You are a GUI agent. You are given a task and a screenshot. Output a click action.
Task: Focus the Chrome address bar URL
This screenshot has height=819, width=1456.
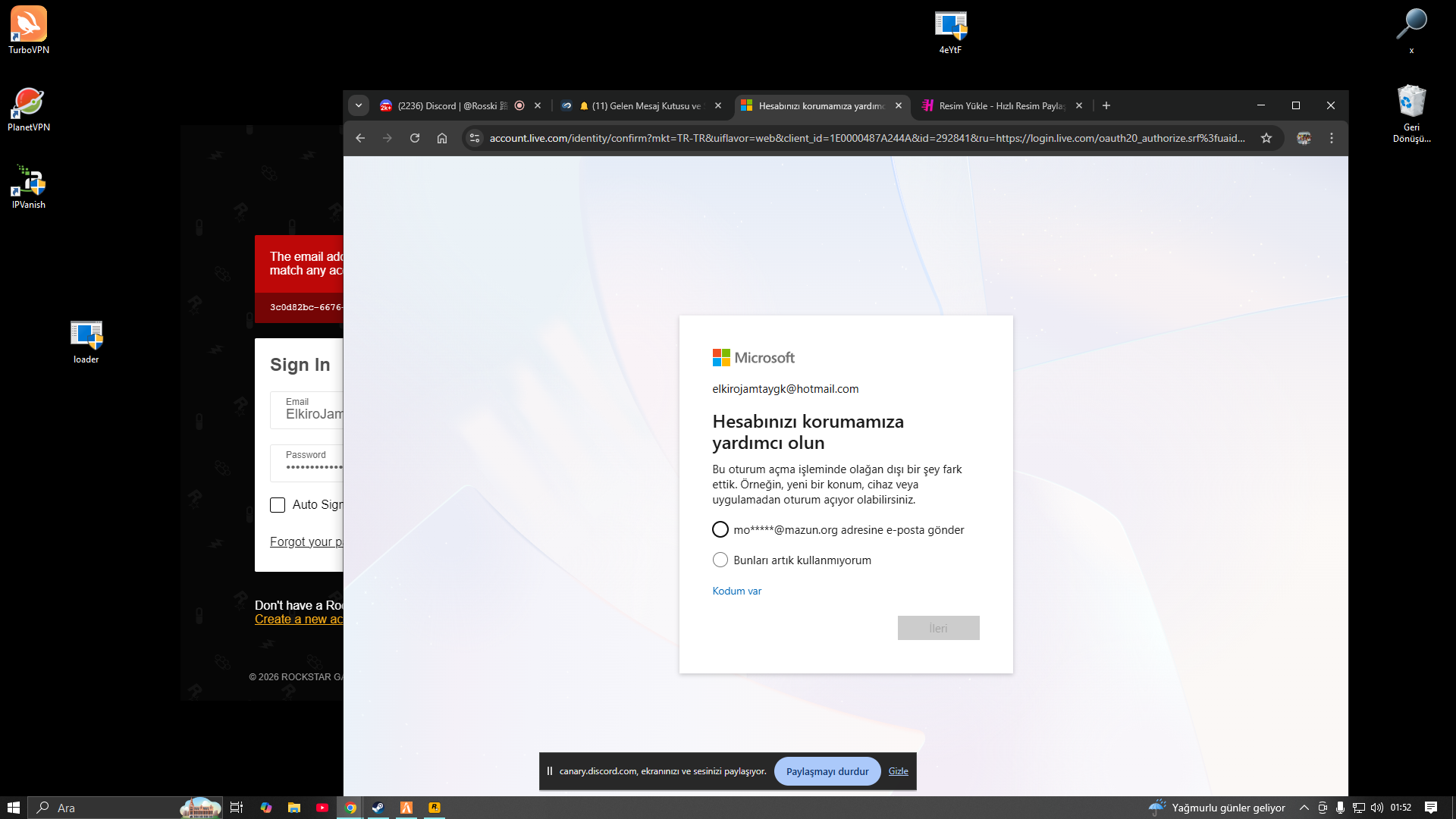point(868,138)
